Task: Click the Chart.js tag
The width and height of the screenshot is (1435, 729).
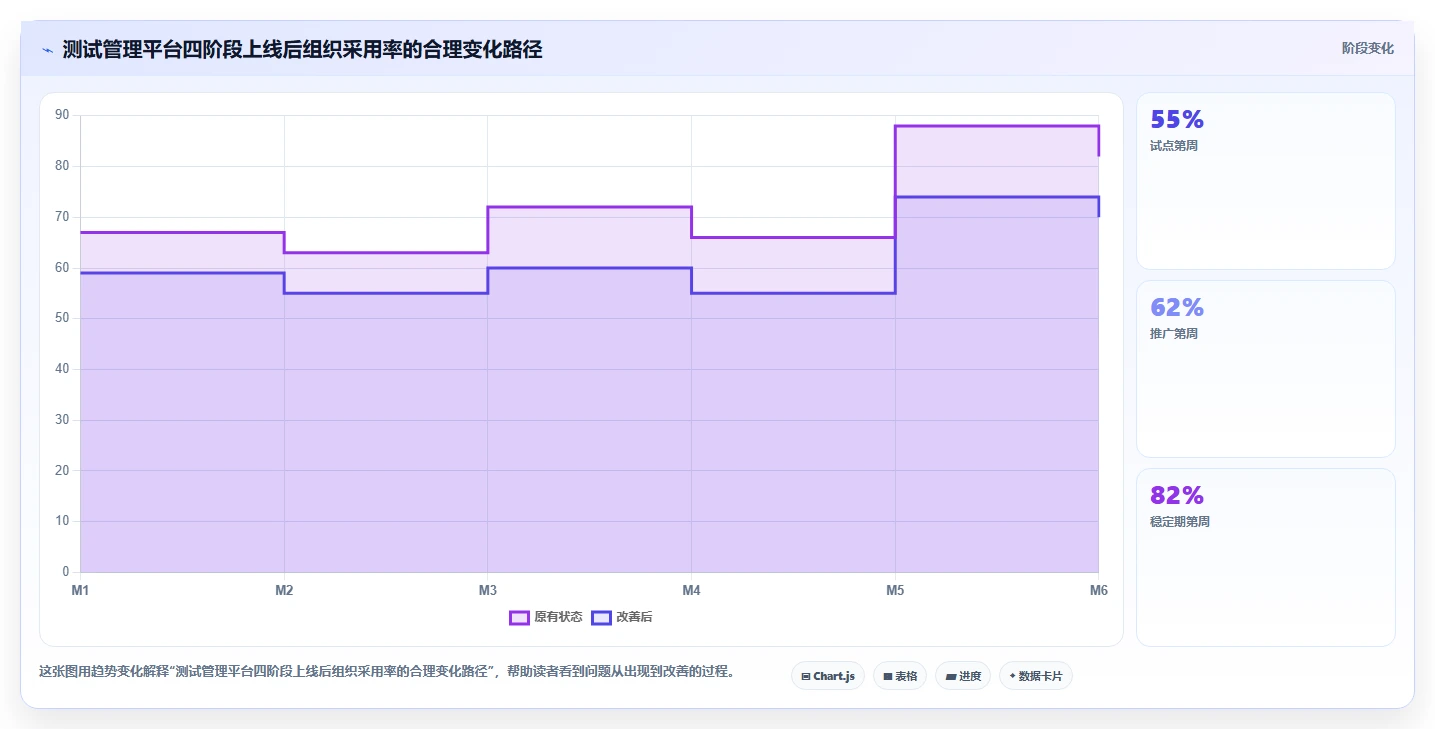Action: click(828, 676)
